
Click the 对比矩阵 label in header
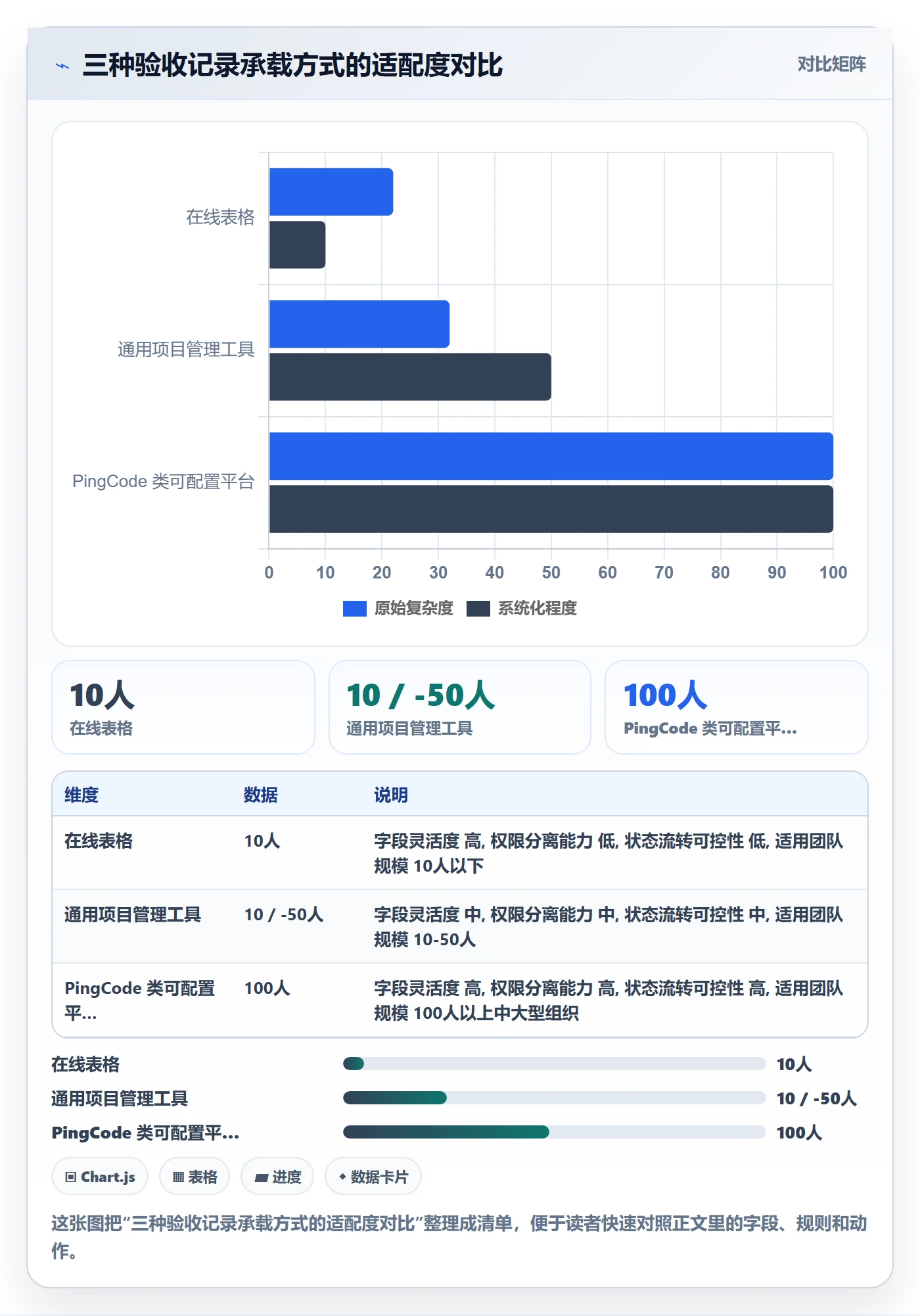831,64
